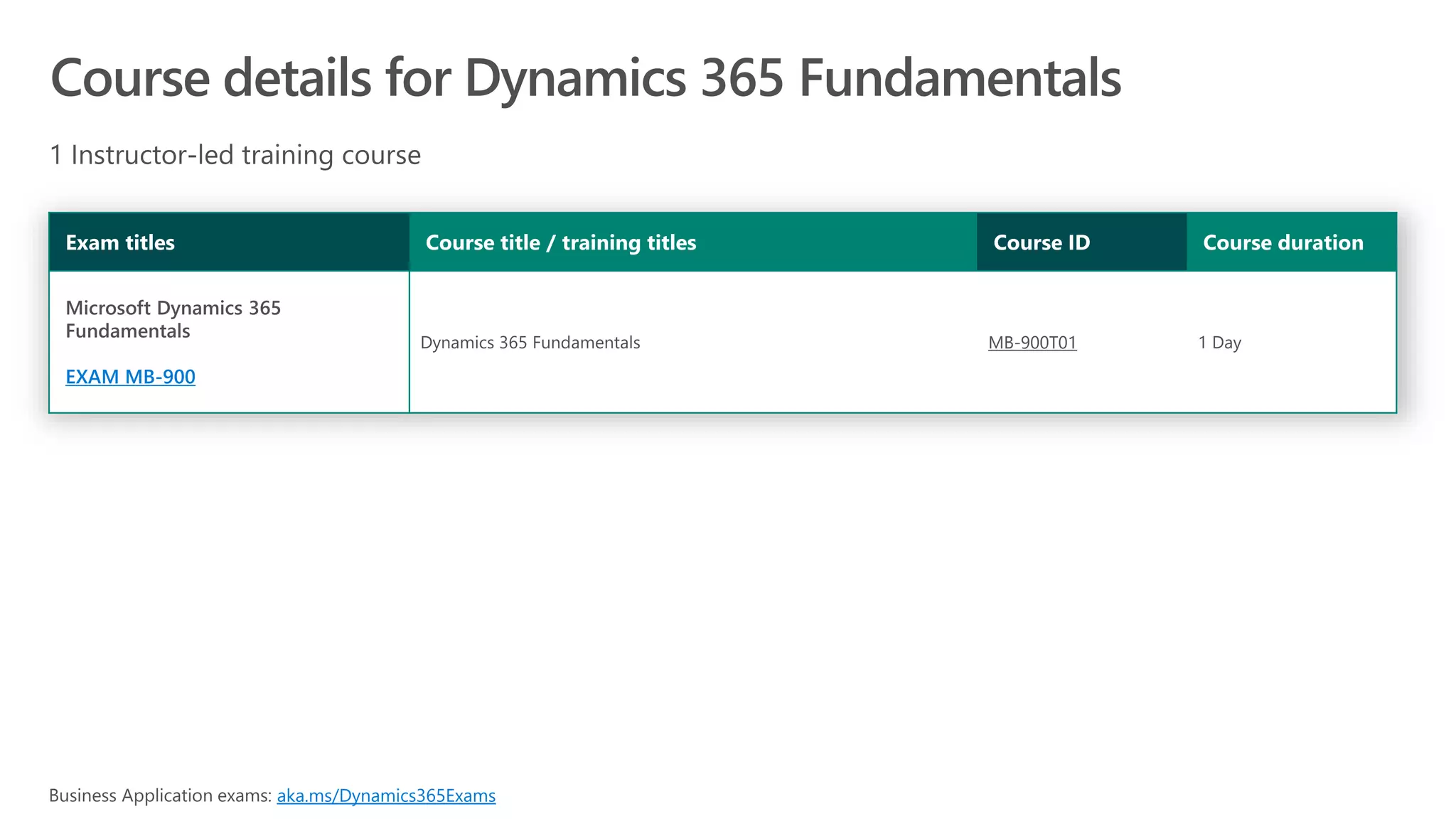Viewport: 1456px width, 819px height.
Task: Open the MB-900T01 course ID link
Action: coord(1032,343)
